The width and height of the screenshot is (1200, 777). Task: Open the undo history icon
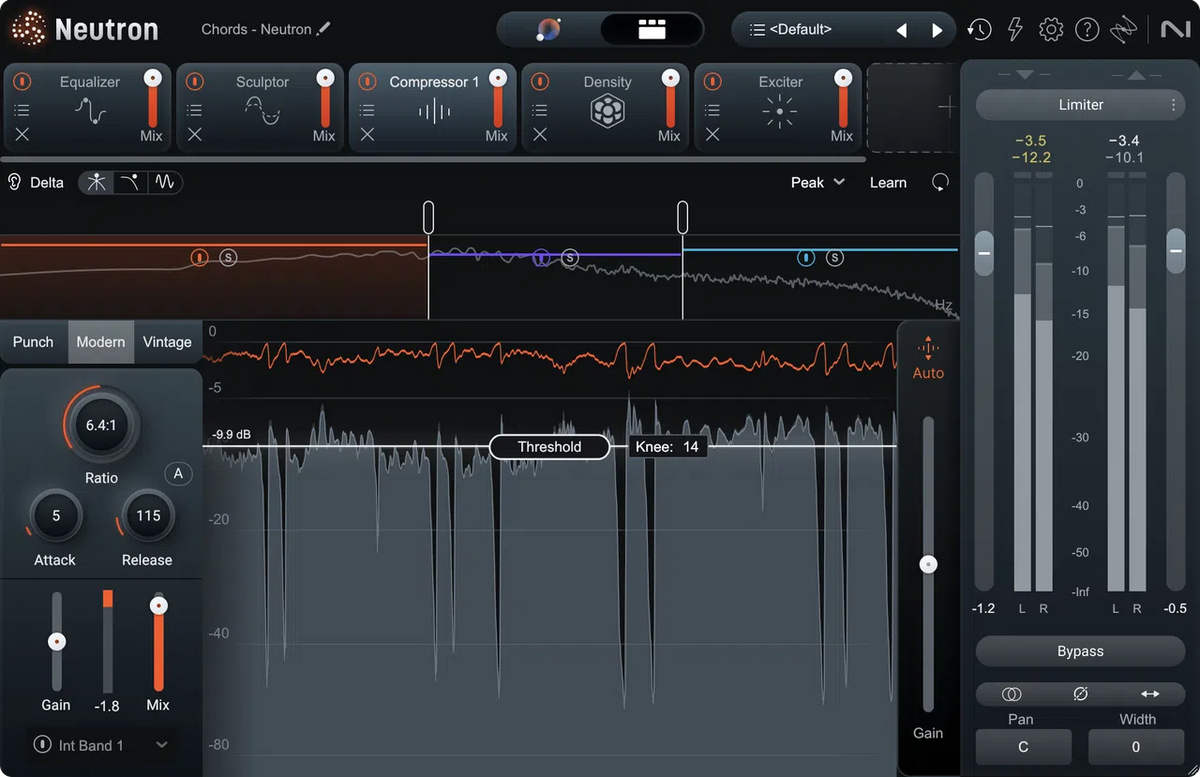(x=979, y=30)
